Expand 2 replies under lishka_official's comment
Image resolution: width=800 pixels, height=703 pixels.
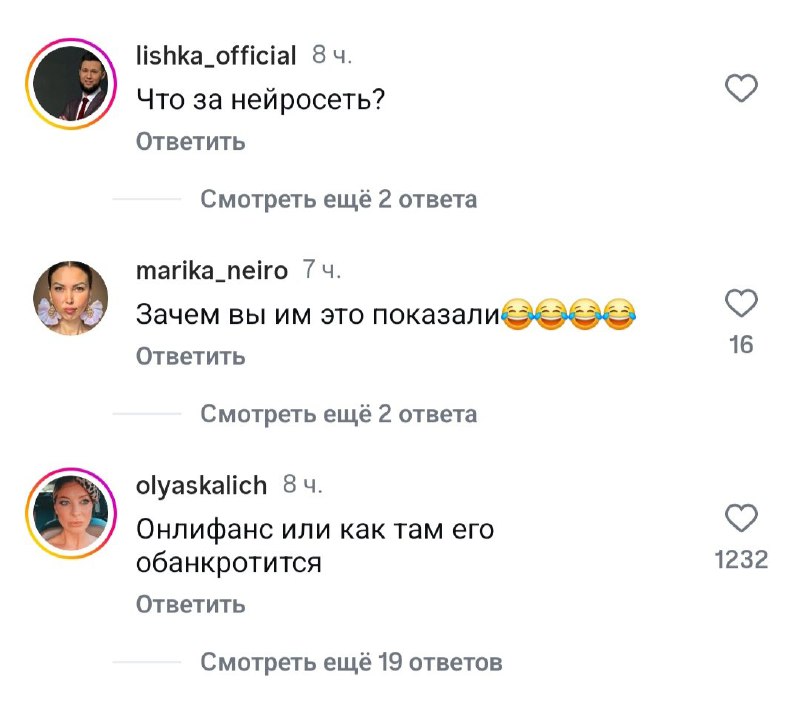(x=338, y=199)
